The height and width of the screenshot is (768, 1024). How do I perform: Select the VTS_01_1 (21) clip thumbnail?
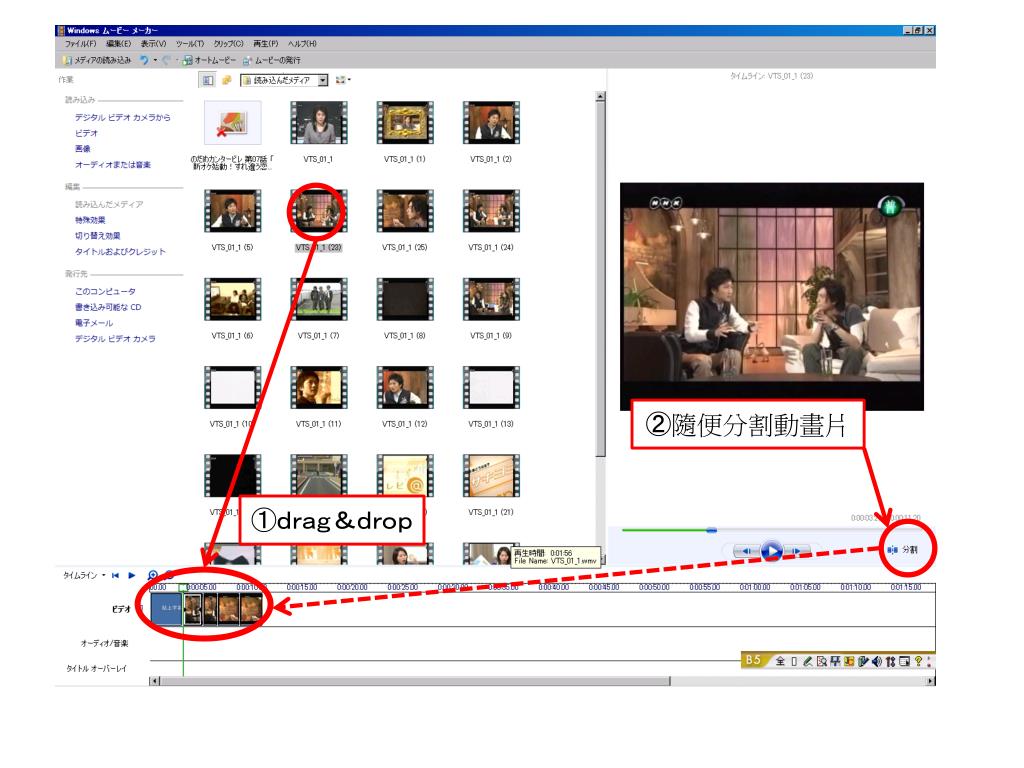[491, 475]
